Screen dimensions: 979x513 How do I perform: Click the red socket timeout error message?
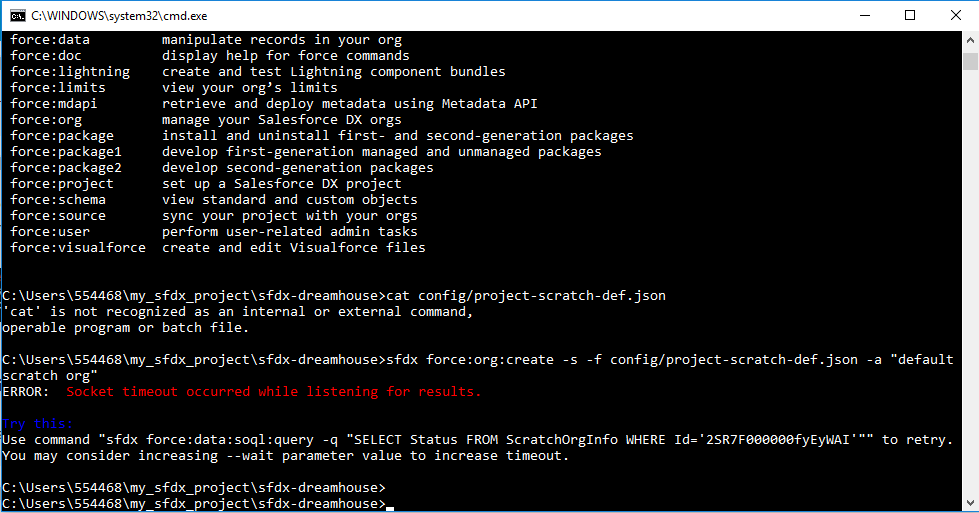(x=273, y=392)
